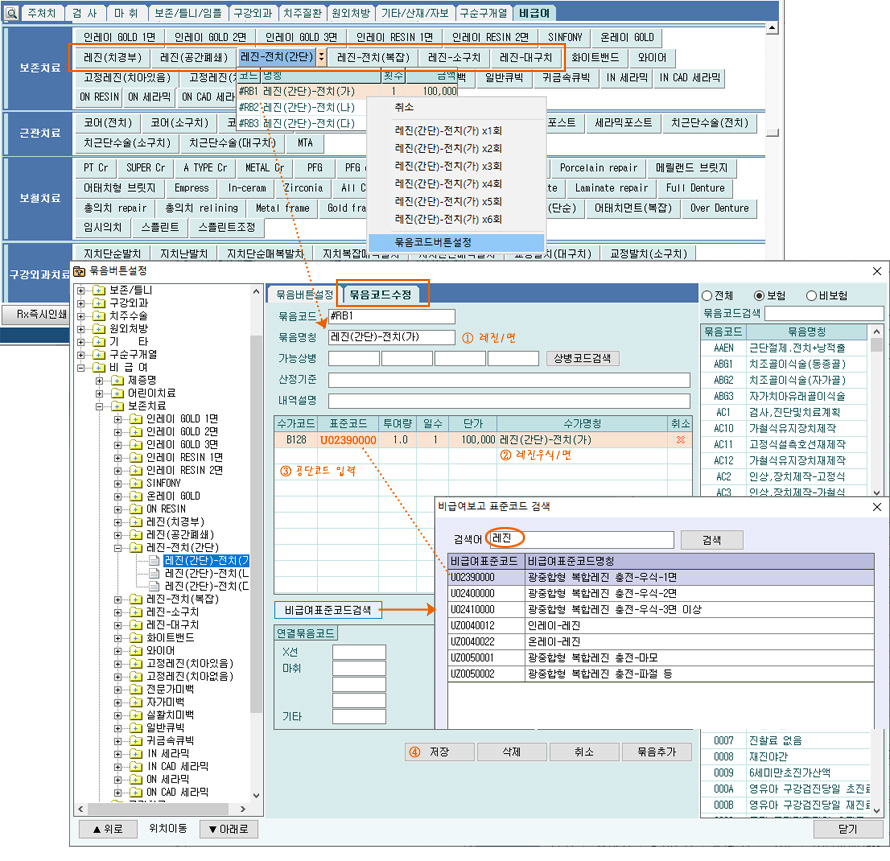Click the 저장 save button
This screenshot has height=861, width=890.
tap(438, 751)
